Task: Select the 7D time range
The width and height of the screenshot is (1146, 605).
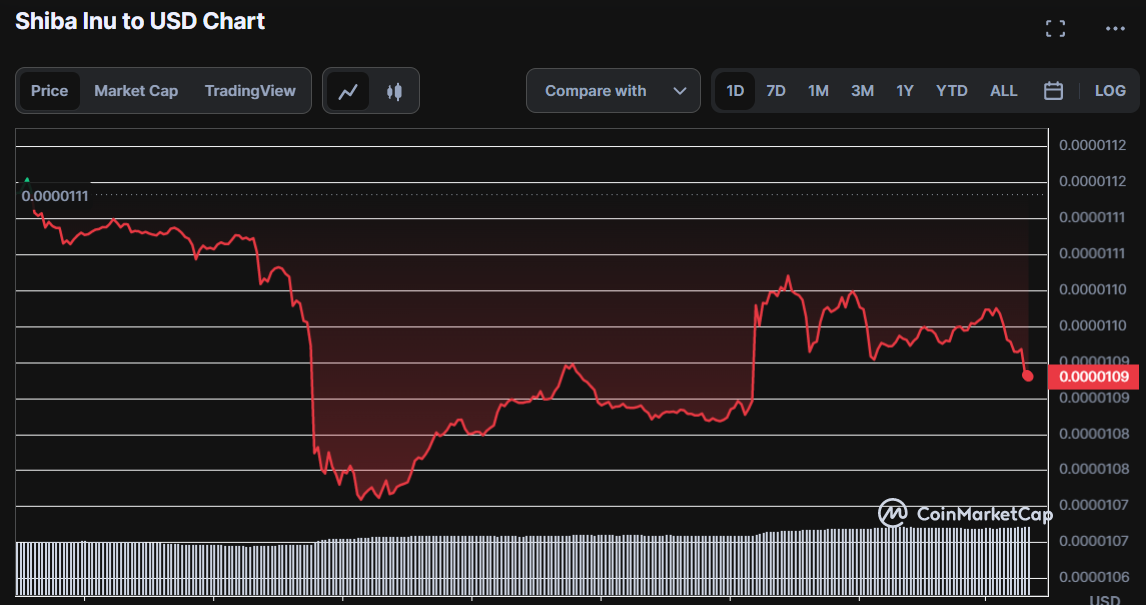Action: click(x=776, y=91)
